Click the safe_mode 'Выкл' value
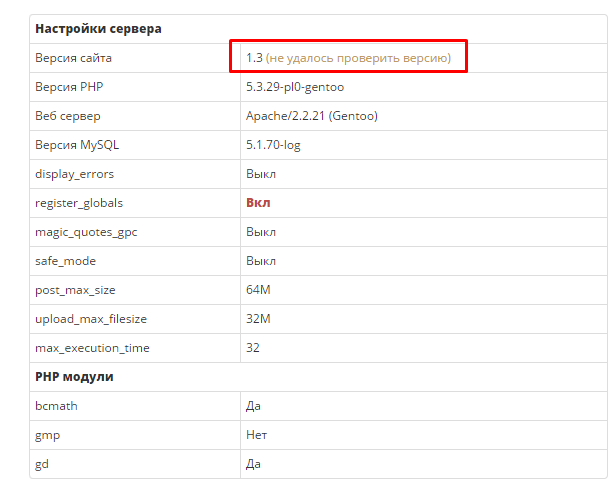The height and width of the screenshot is (485, 616). [x=261, y=261]
